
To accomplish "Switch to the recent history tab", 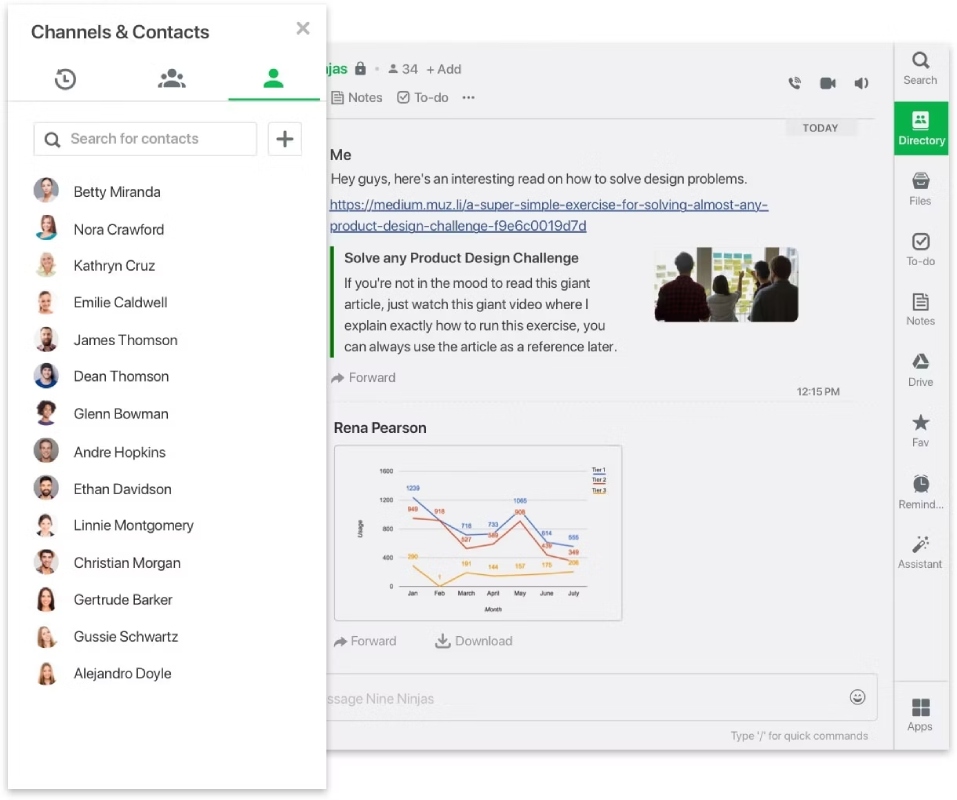I will click(x=65, y=79).
